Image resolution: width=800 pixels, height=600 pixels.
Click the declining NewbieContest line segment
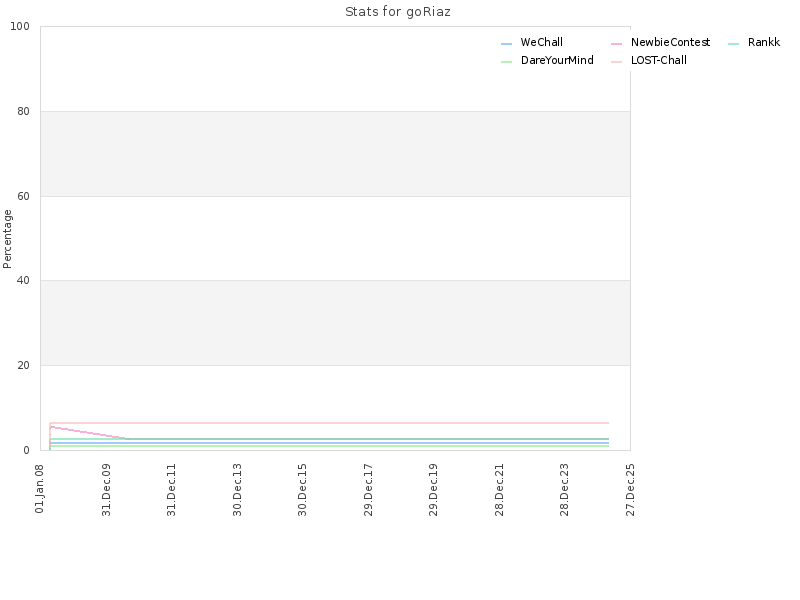click(x=88, y=432)
